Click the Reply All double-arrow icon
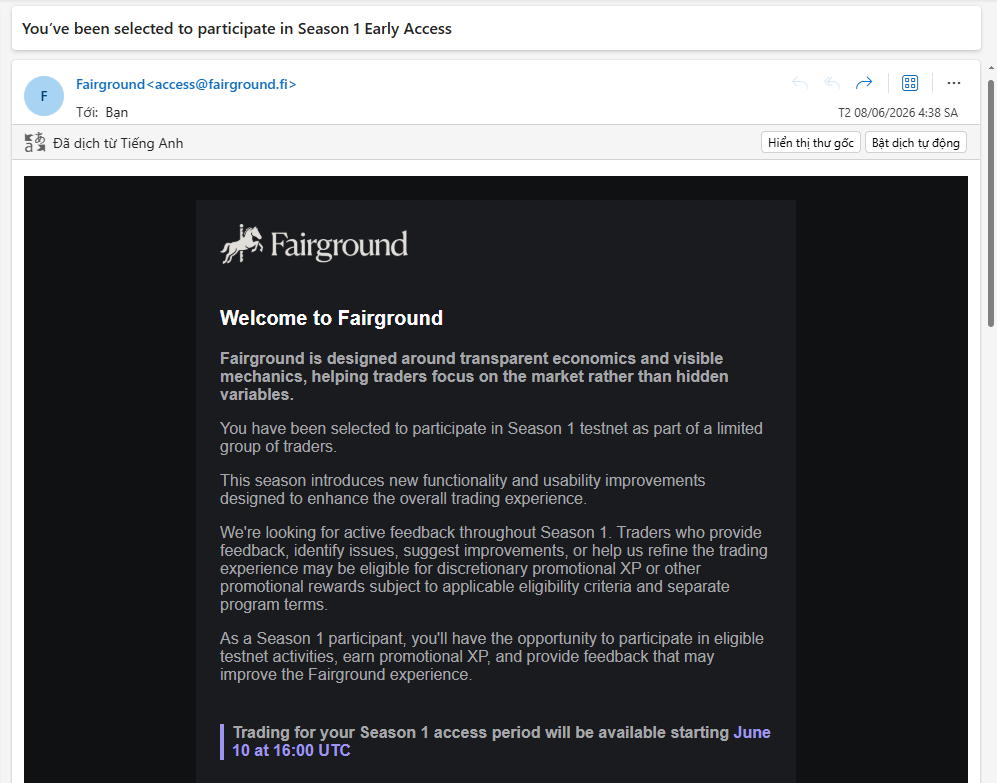997x783 pixels. 832,83
